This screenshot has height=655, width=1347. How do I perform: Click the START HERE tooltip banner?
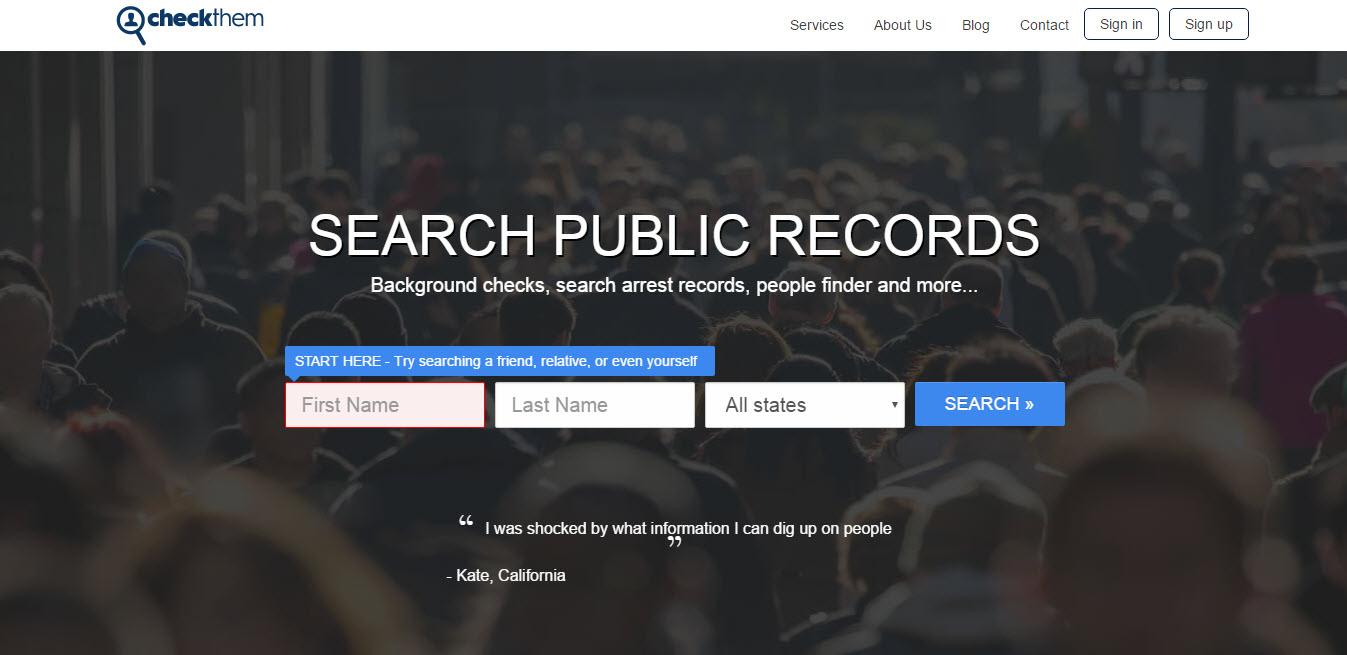[x=500, y=361]
